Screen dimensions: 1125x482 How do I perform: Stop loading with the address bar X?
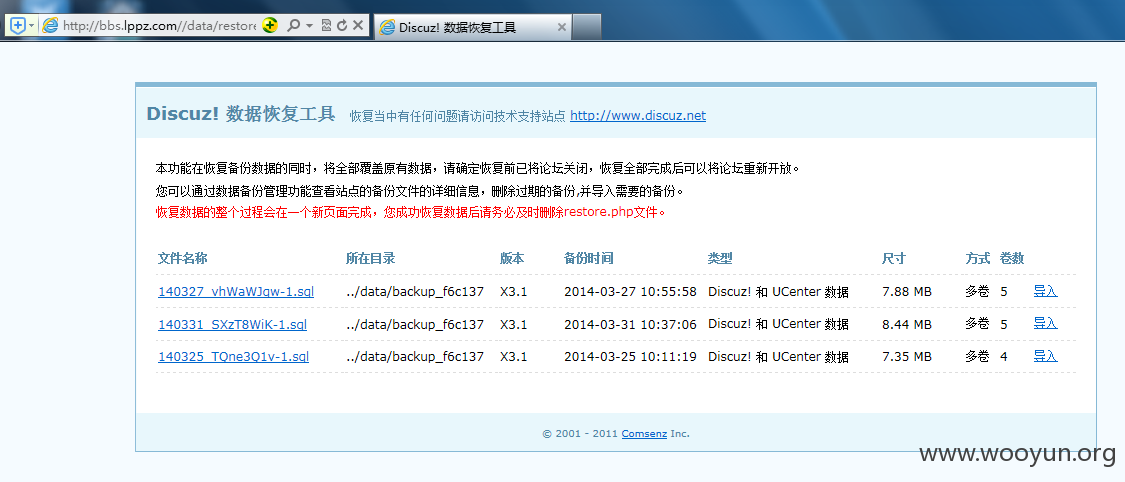click(358, 26)
